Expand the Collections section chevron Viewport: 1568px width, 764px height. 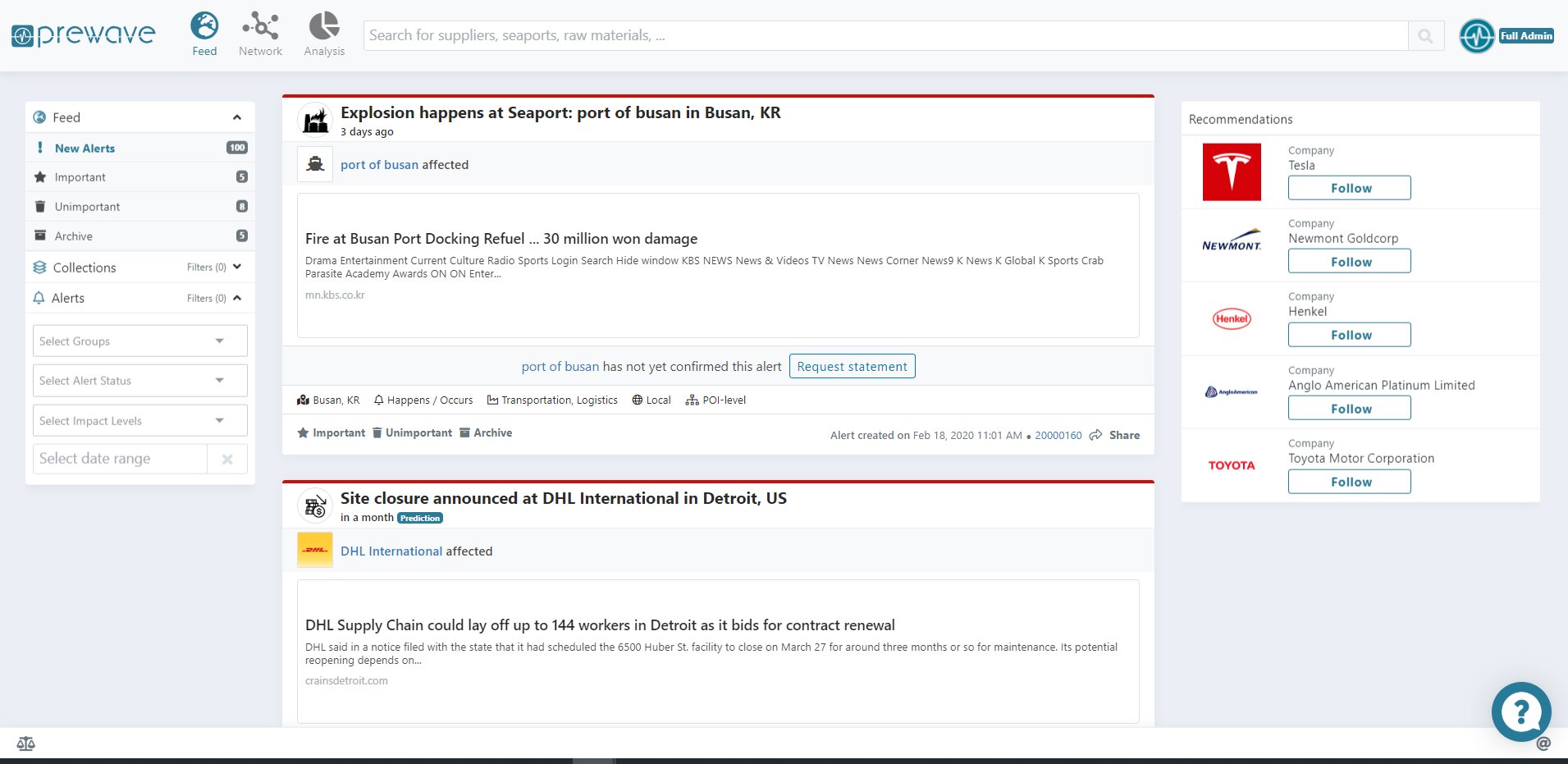click(237, 267)
